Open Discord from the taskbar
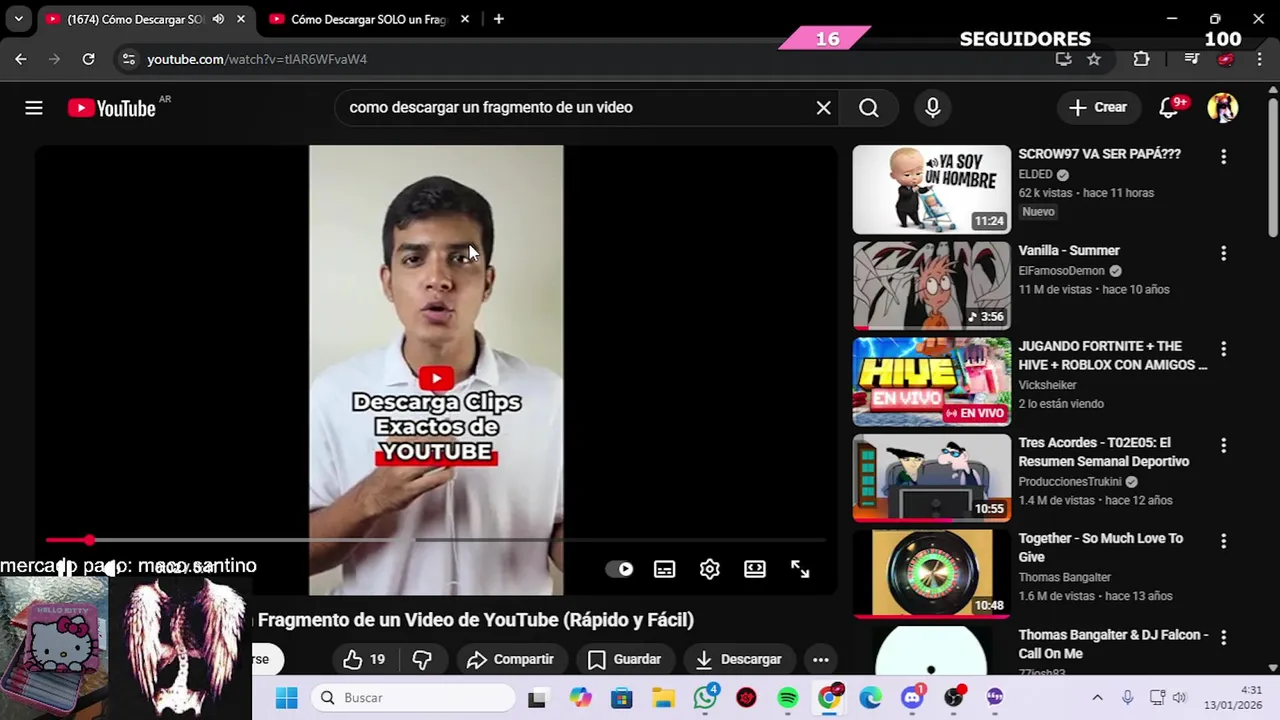1280x720 pixels. (x=912, y=697)
